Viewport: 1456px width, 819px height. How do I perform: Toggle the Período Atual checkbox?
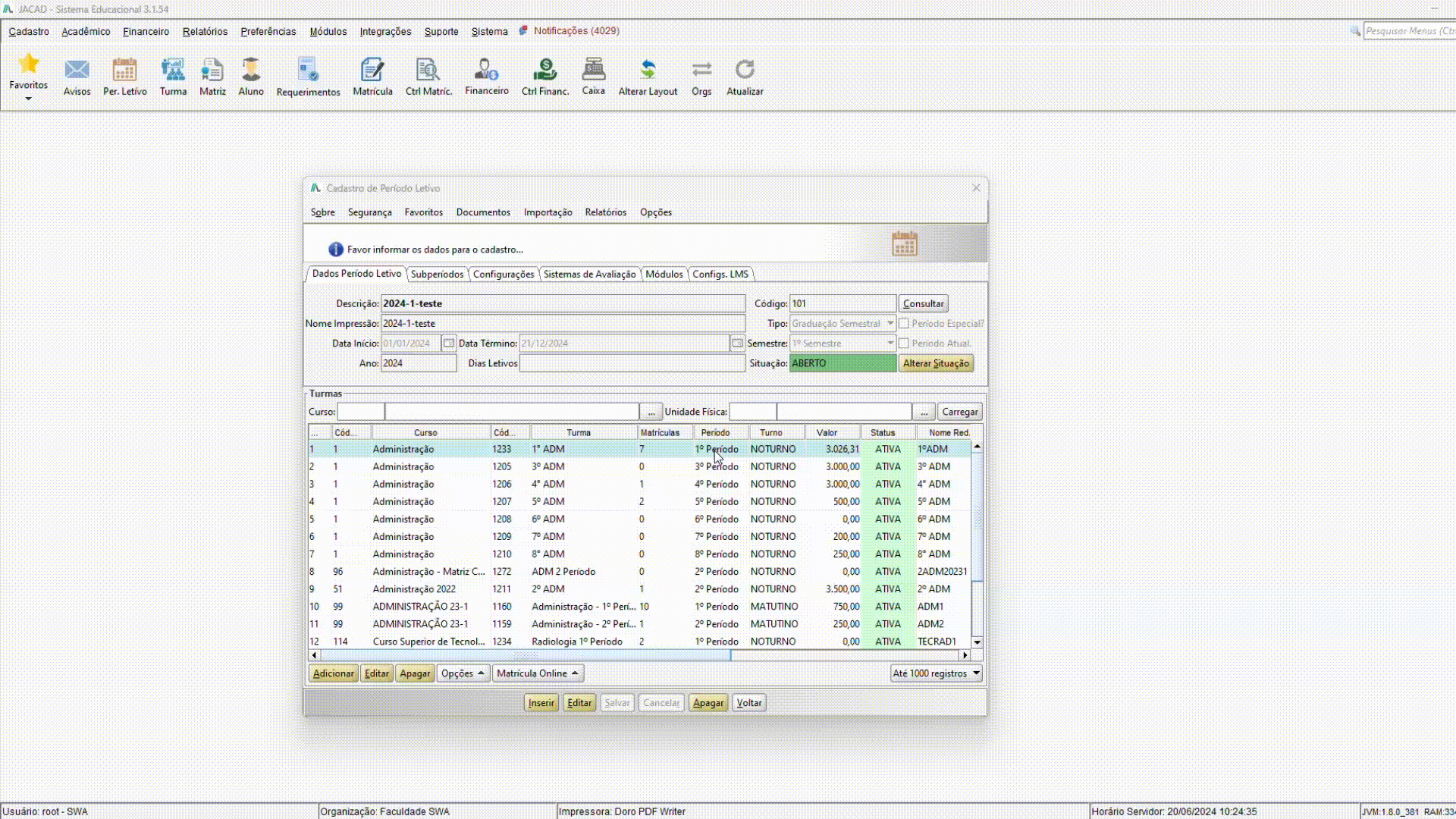(x=904, y=344)
